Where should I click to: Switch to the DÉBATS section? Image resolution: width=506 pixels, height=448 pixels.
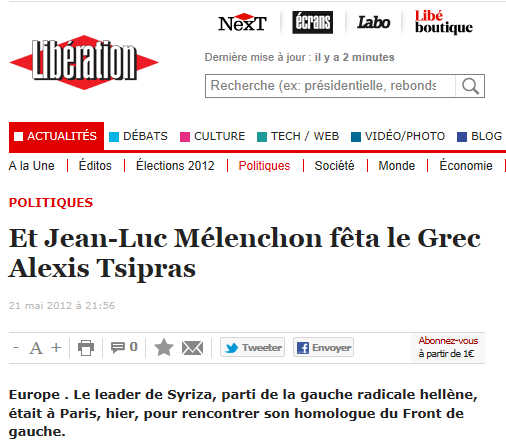138,136
